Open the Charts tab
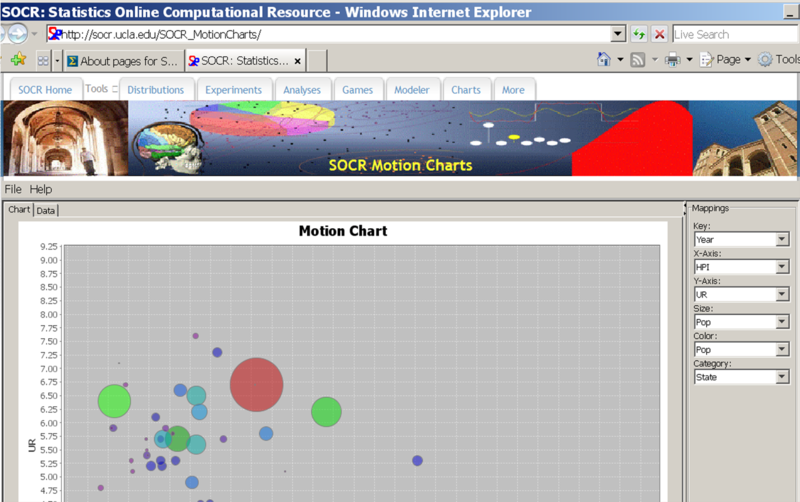 click(x=466, y=90)
